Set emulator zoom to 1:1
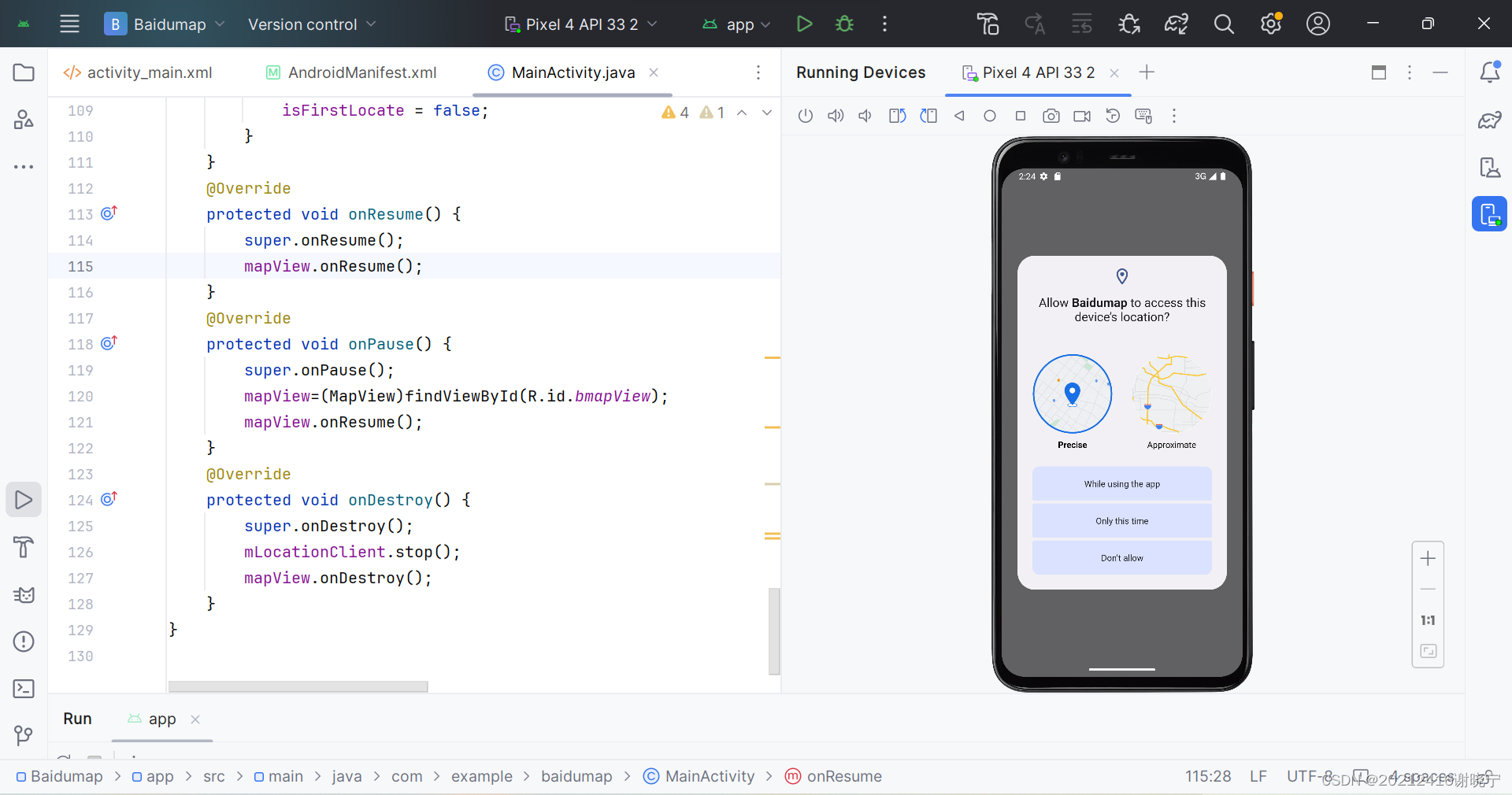The height and width of the screenshot is (795, 1512). pos(1428,620)
